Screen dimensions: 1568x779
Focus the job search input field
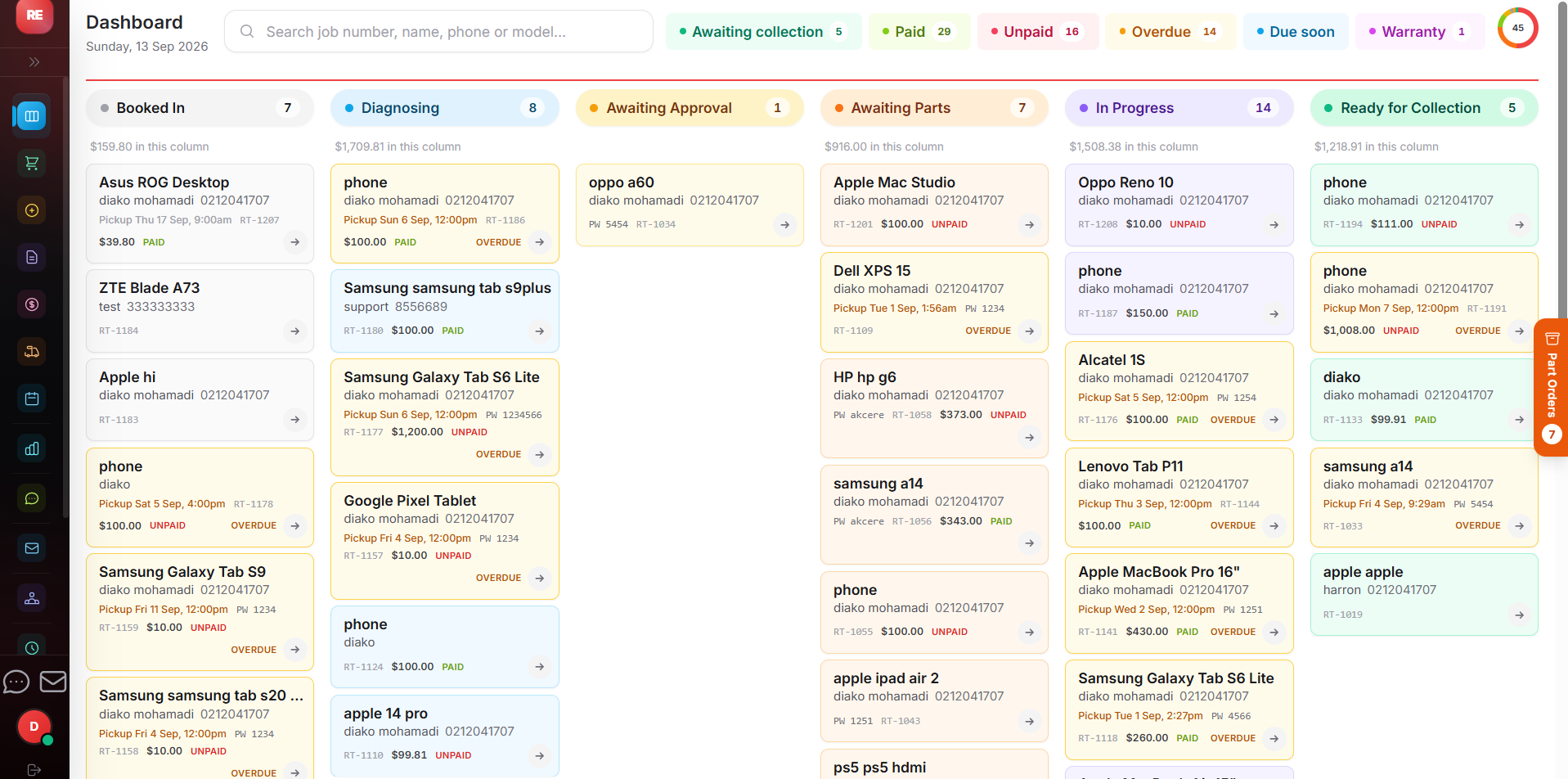439,32
